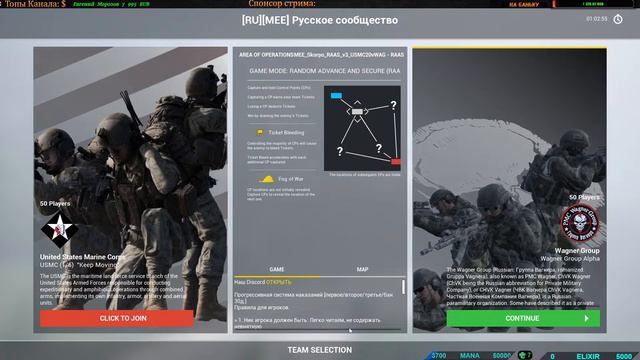Click the Fog of War heading

point(291,179)
